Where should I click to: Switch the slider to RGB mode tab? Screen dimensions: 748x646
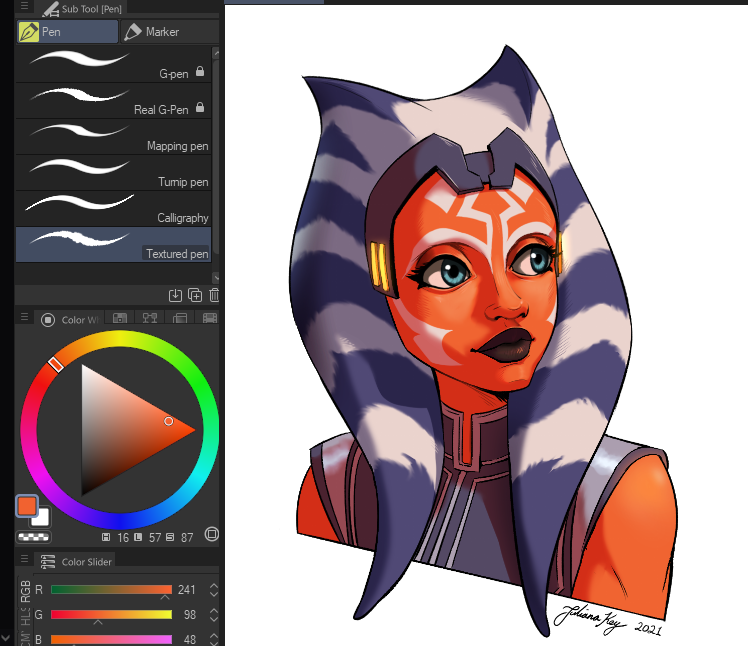coord(25,592)
